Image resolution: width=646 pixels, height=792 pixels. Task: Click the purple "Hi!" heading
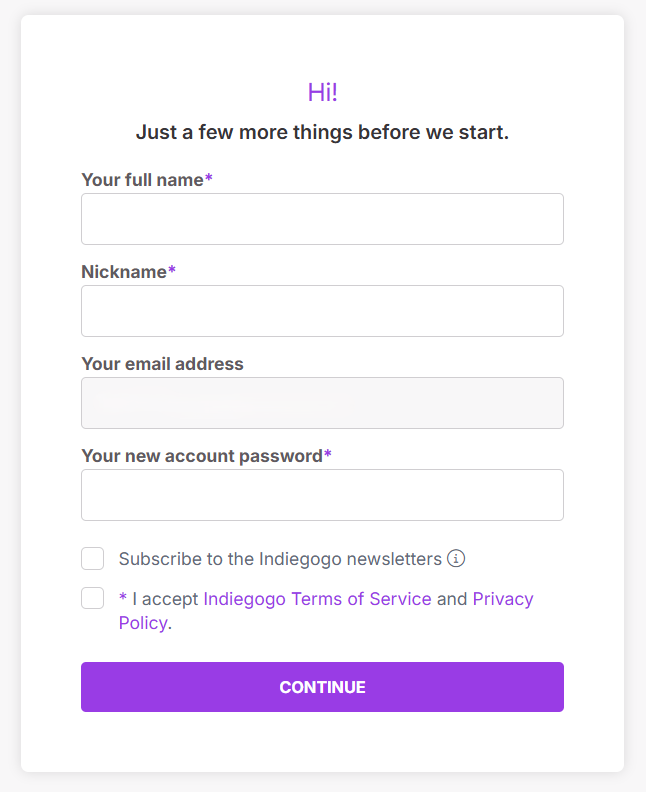323,93
